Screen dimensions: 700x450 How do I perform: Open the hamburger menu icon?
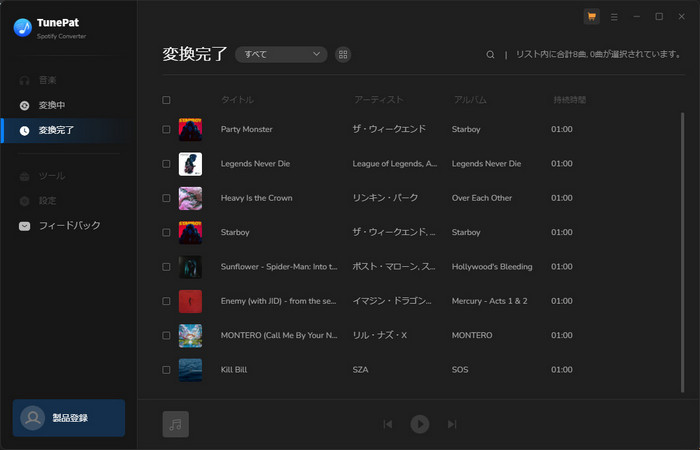(x=614, y=17)
